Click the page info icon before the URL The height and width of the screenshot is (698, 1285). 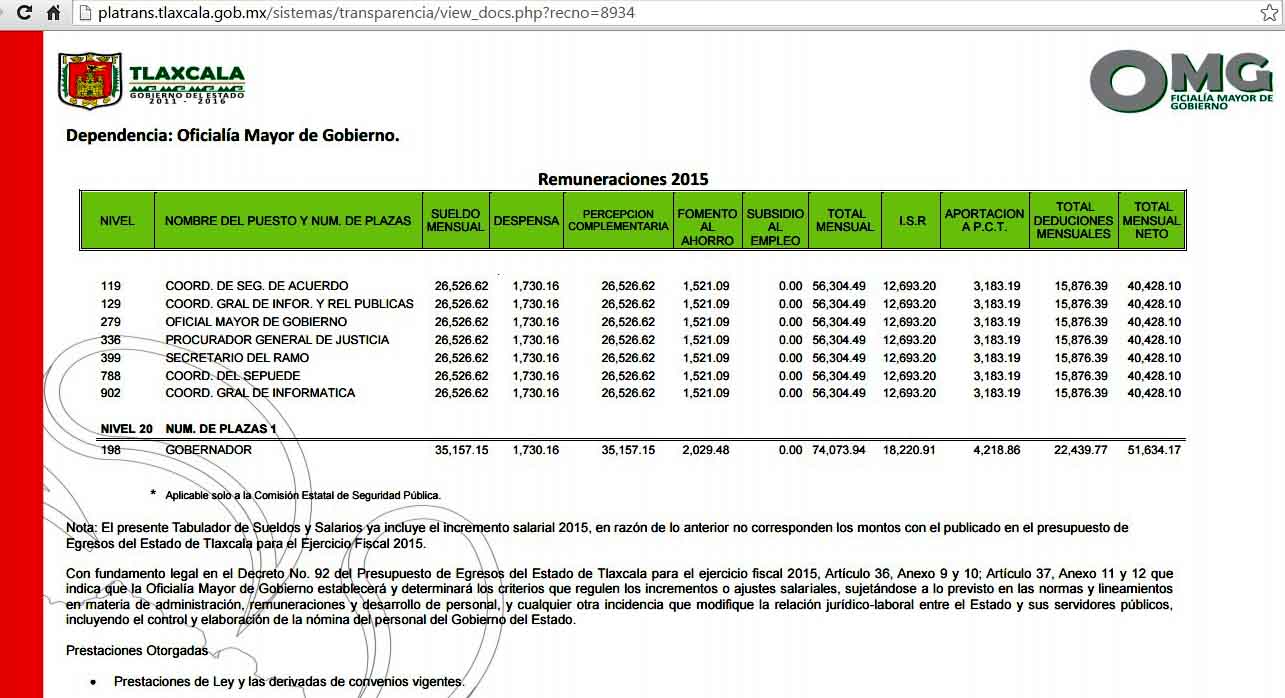click(85, 13)
